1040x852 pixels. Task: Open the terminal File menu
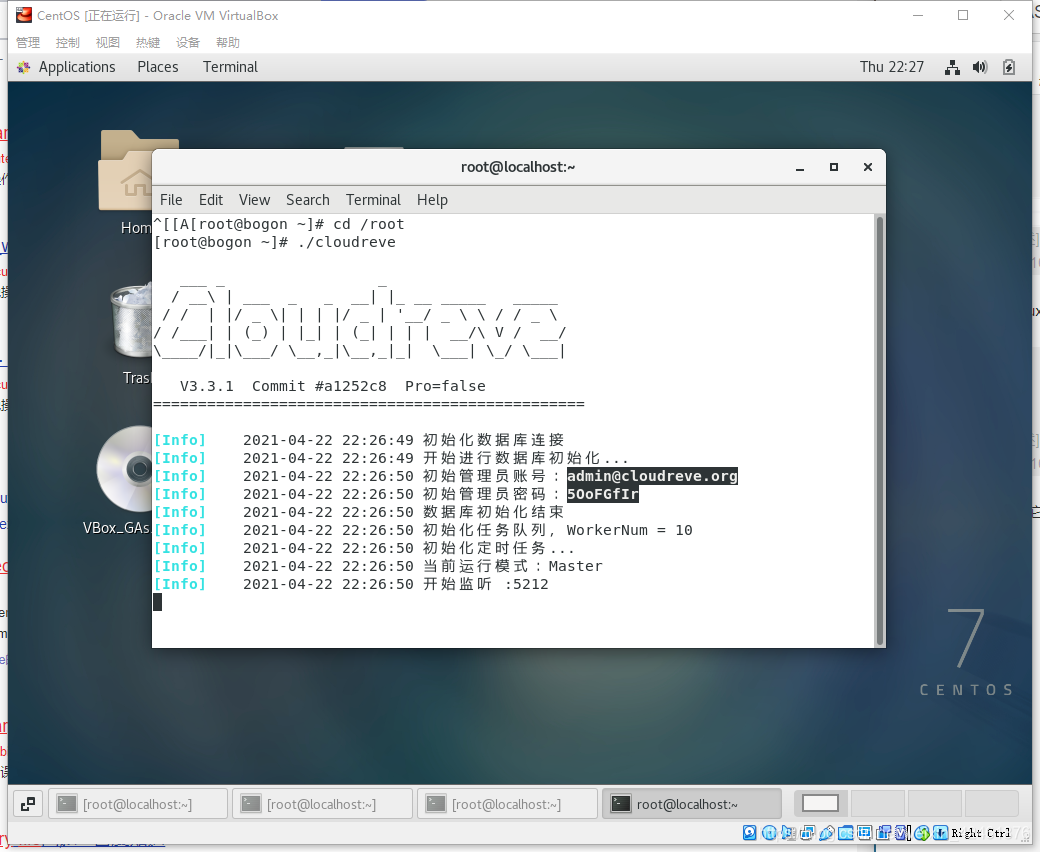171,200
